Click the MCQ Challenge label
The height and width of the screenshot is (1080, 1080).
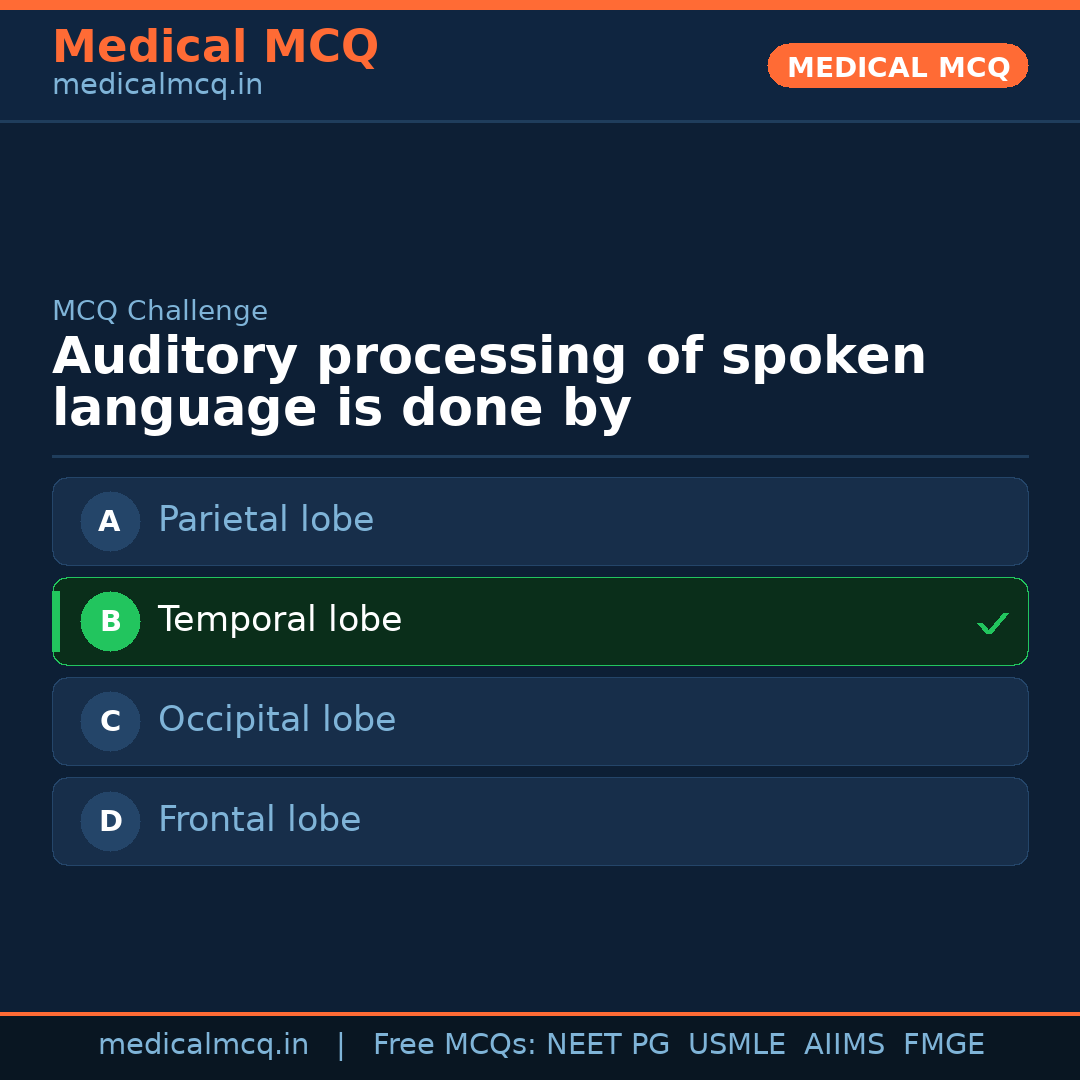tap(160, 311)
